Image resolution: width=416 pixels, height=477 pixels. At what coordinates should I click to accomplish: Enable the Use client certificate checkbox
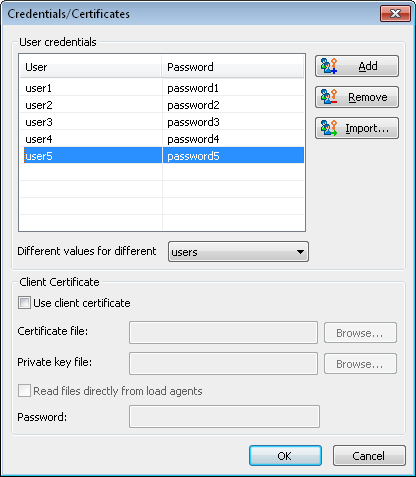pyautogui.click(x=24, y=303)
